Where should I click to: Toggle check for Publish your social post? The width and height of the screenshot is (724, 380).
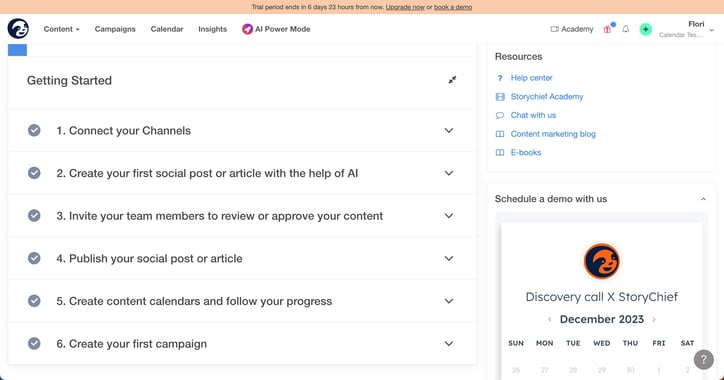coord(34,258)
